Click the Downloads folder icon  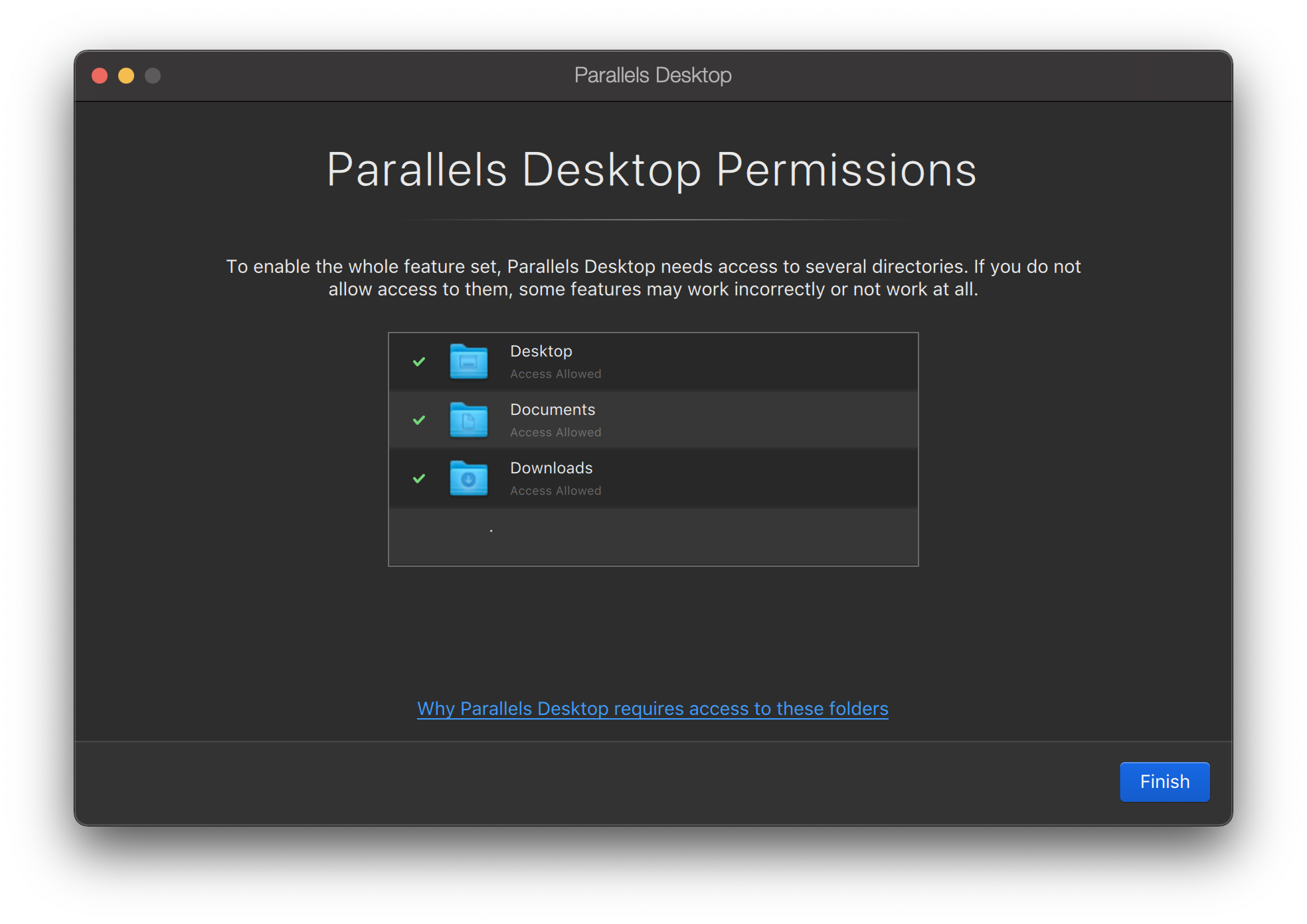pos(467,478)
